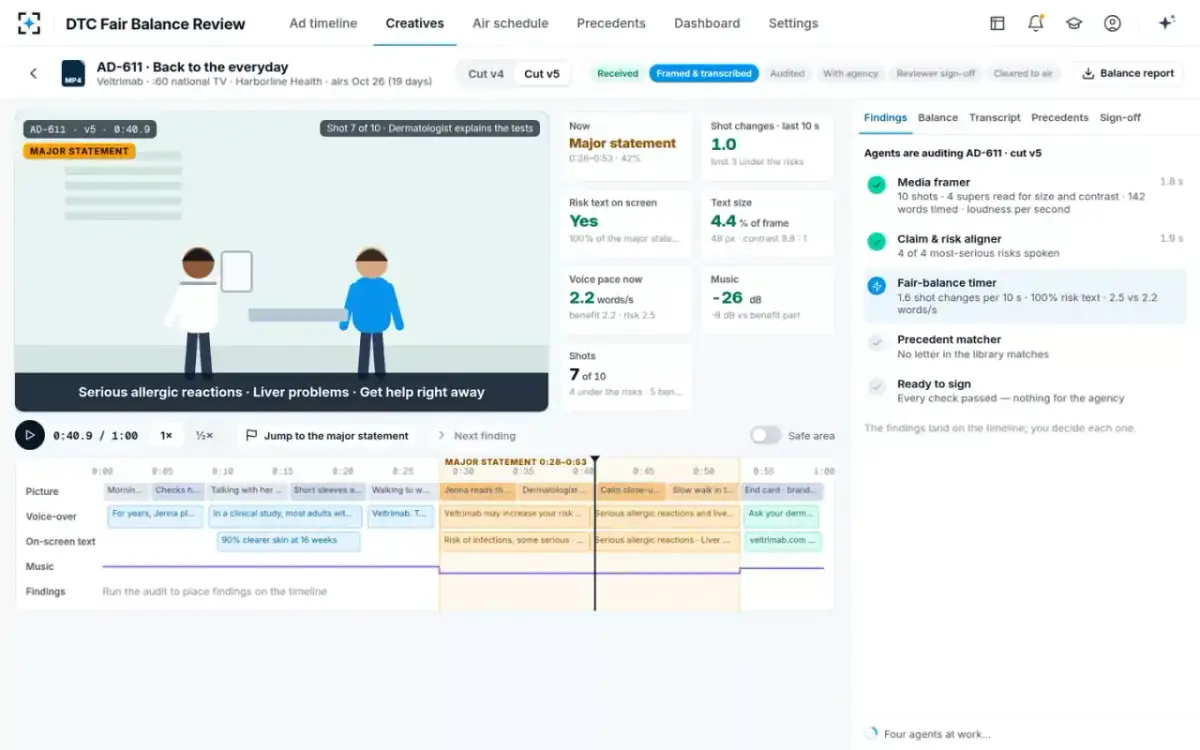Switch to Cut v4

486,73
